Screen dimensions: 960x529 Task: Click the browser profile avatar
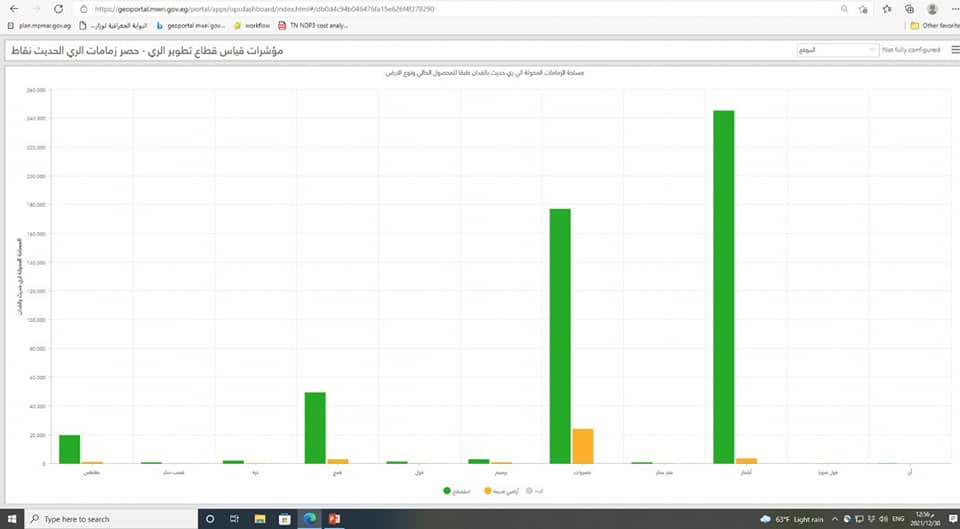tap(932, 9)
